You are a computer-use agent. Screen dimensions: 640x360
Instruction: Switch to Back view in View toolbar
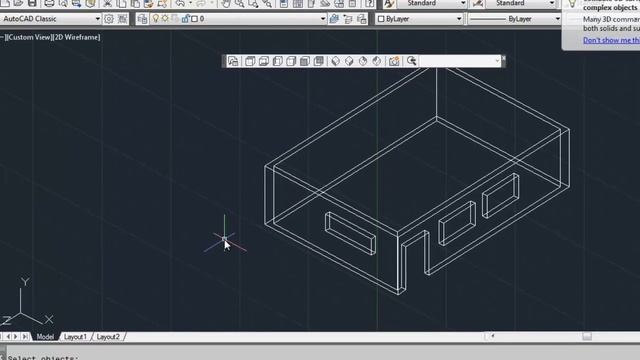coord(318,61)
